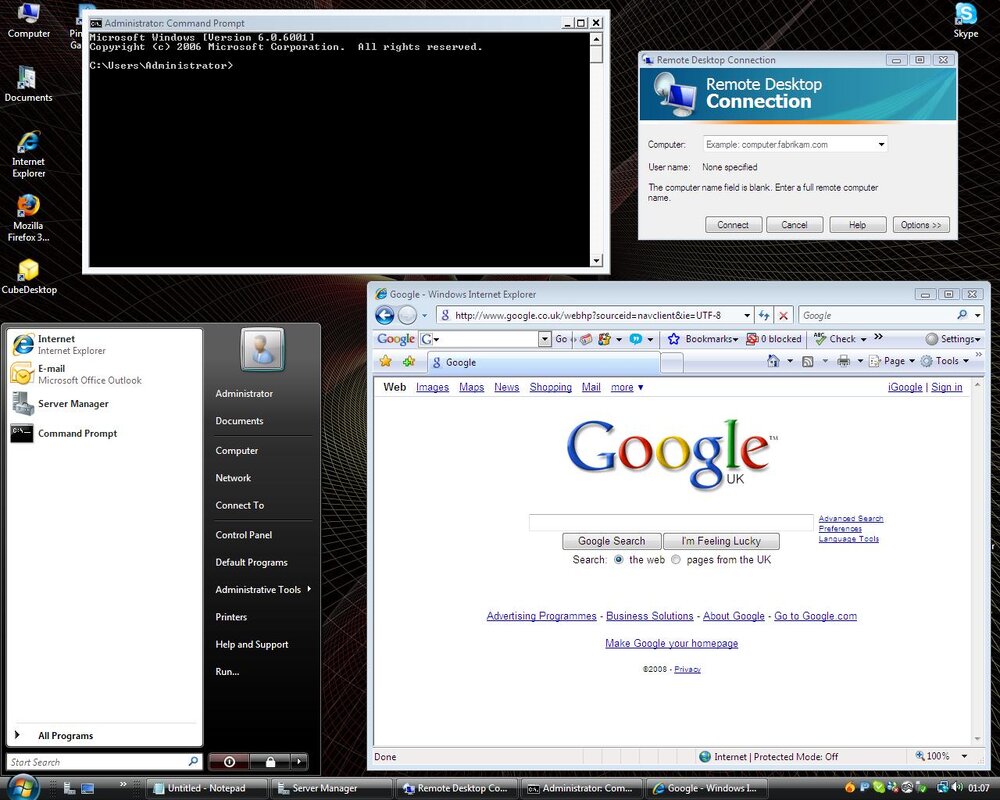This screenshot has height=800, width=1000.
Task: Click the Google Toolbar Bookmarks star
Action: (x=673, y=339)
